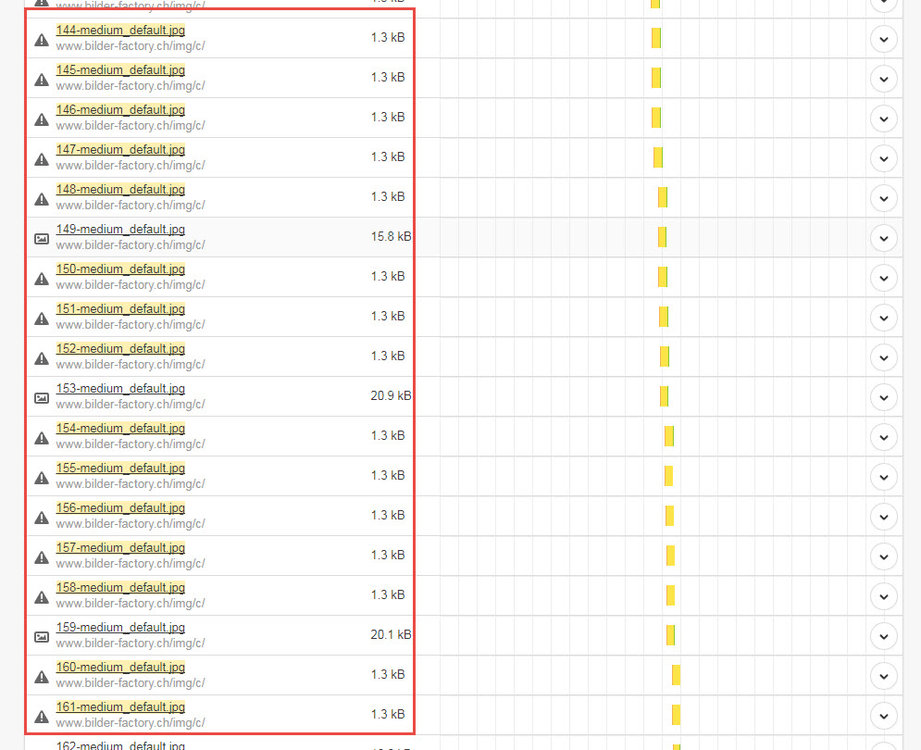Expand details for 149-medium_default.jpg row

click(883, 238)
